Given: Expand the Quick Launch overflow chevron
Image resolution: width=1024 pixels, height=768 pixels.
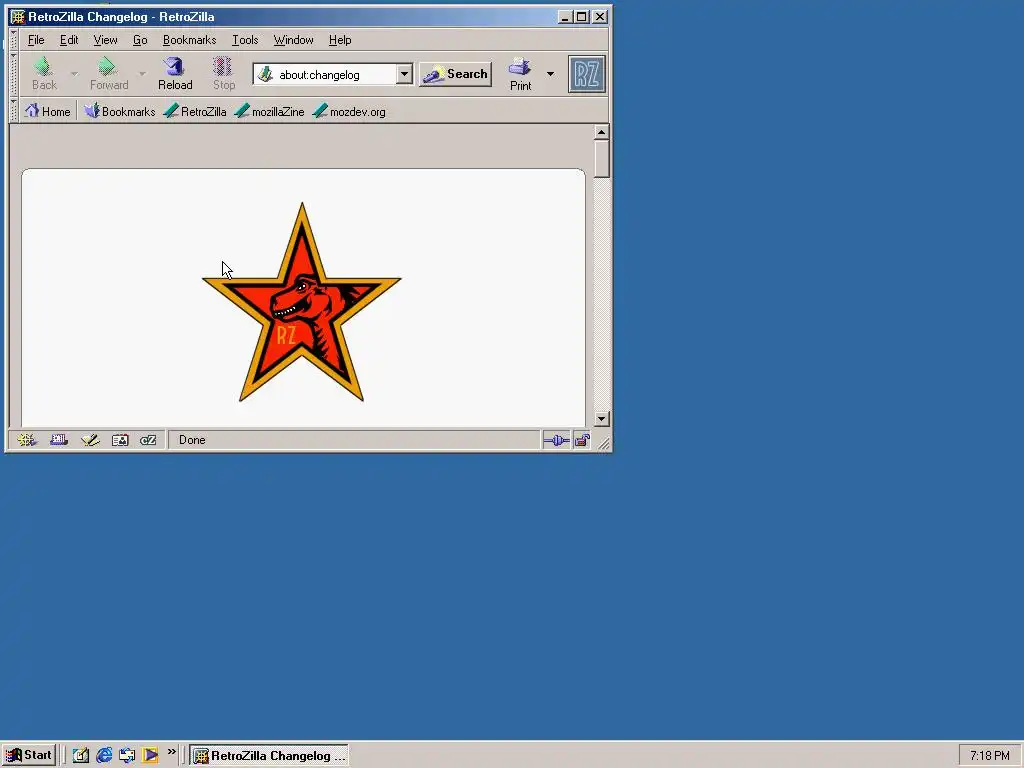Looking at the screenshot, I should [x=171, y=752].
